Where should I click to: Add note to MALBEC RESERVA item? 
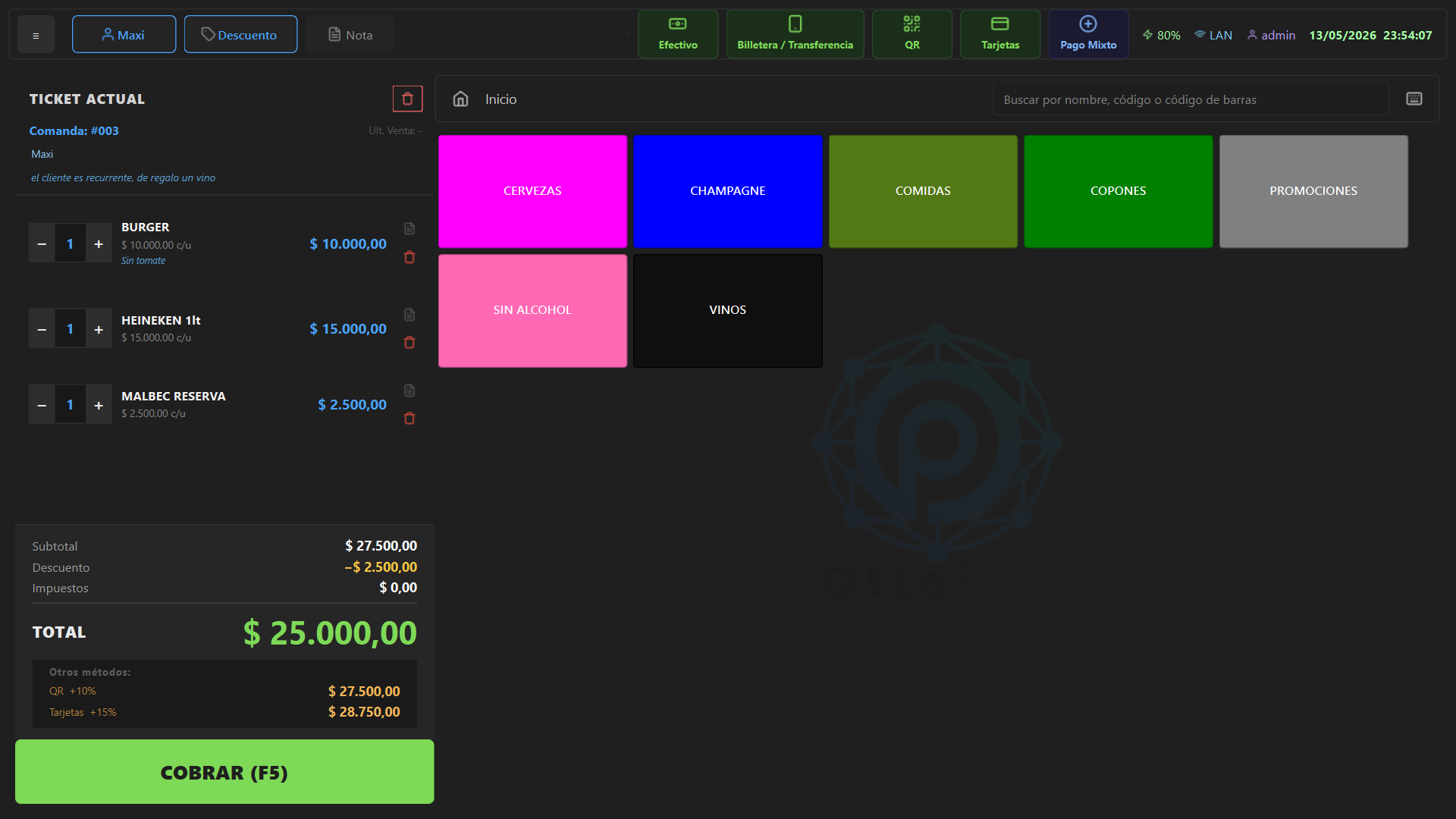click(409, 390)
